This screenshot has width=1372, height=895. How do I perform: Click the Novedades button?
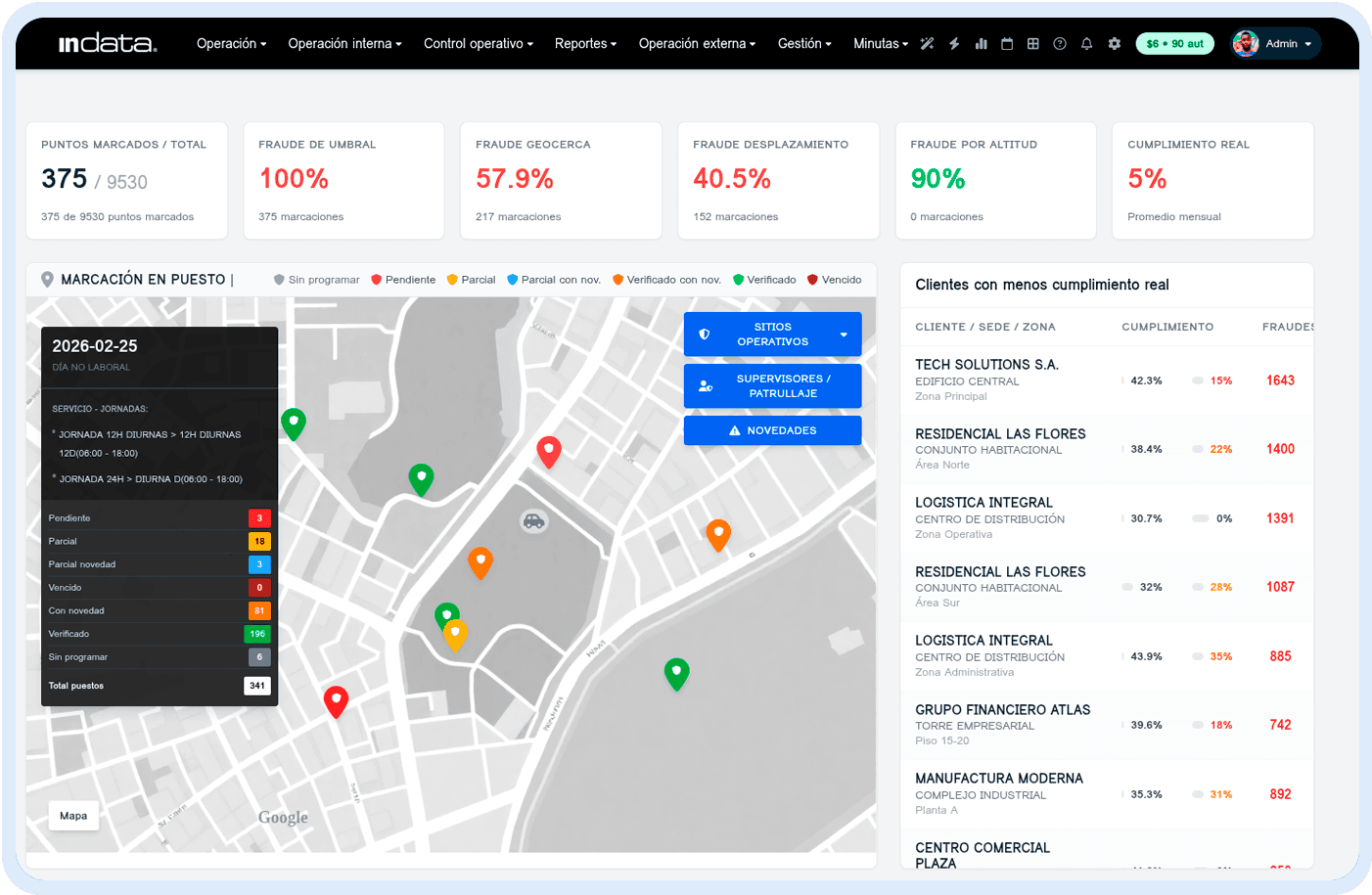click(x=772, y=430)
